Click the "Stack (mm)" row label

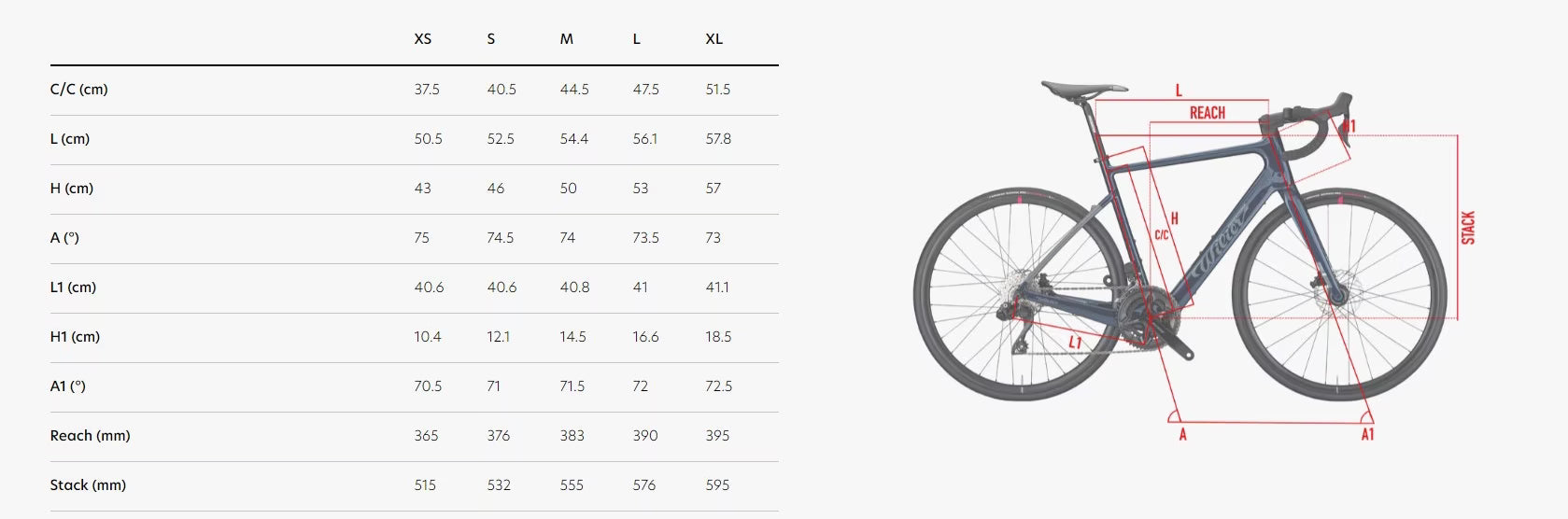pyautogui.click(x=89, y=485)
